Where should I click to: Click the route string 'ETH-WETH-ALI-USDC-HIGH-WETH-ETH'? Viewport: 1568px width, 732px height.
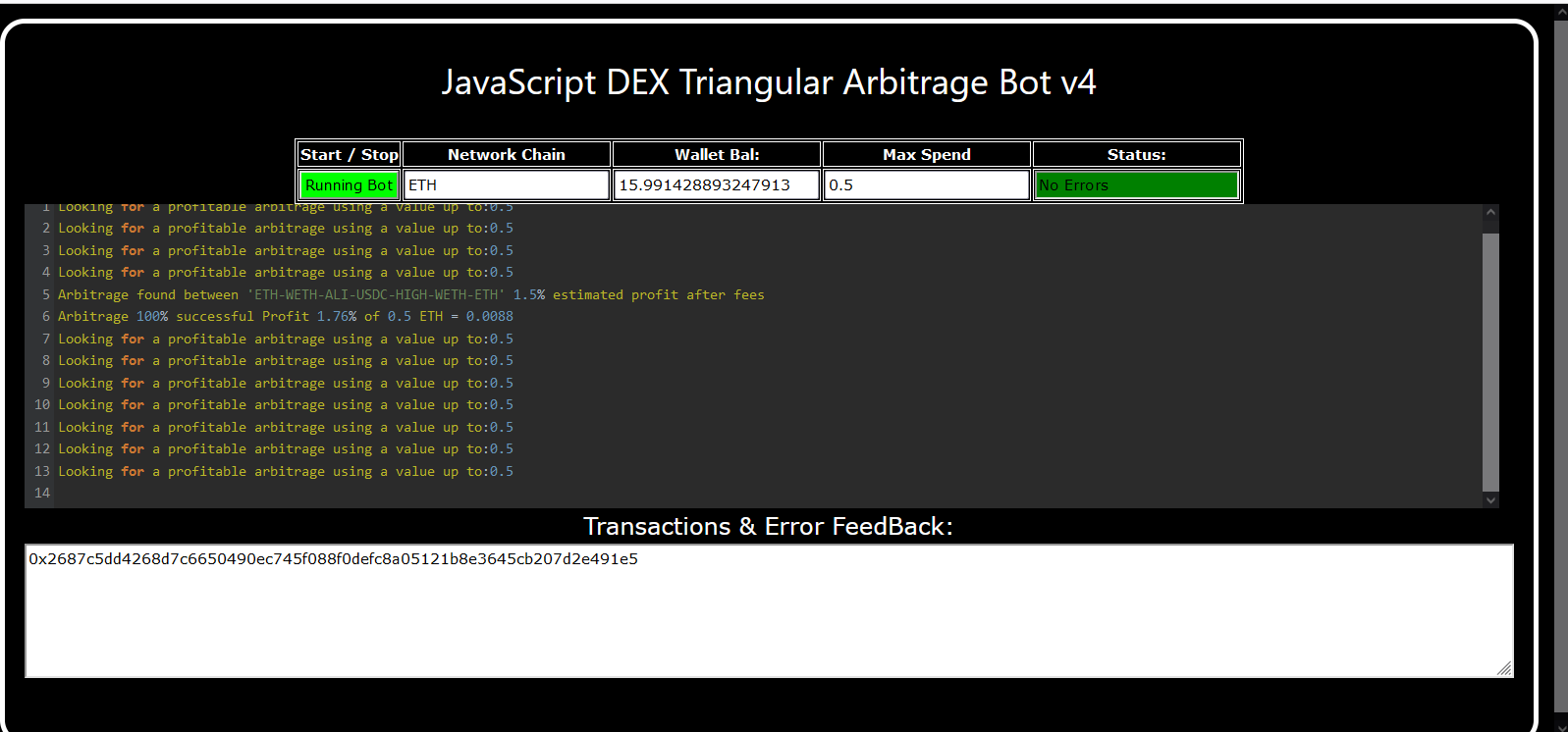click(x=376, y=294)
